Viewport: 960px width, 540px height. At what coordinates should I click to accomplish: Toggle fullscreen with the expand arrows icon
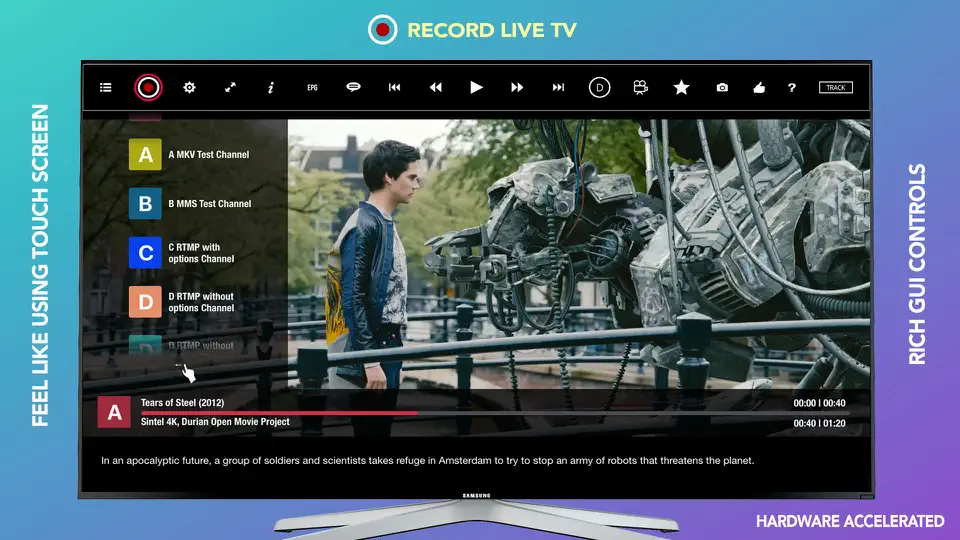[230, 88]
